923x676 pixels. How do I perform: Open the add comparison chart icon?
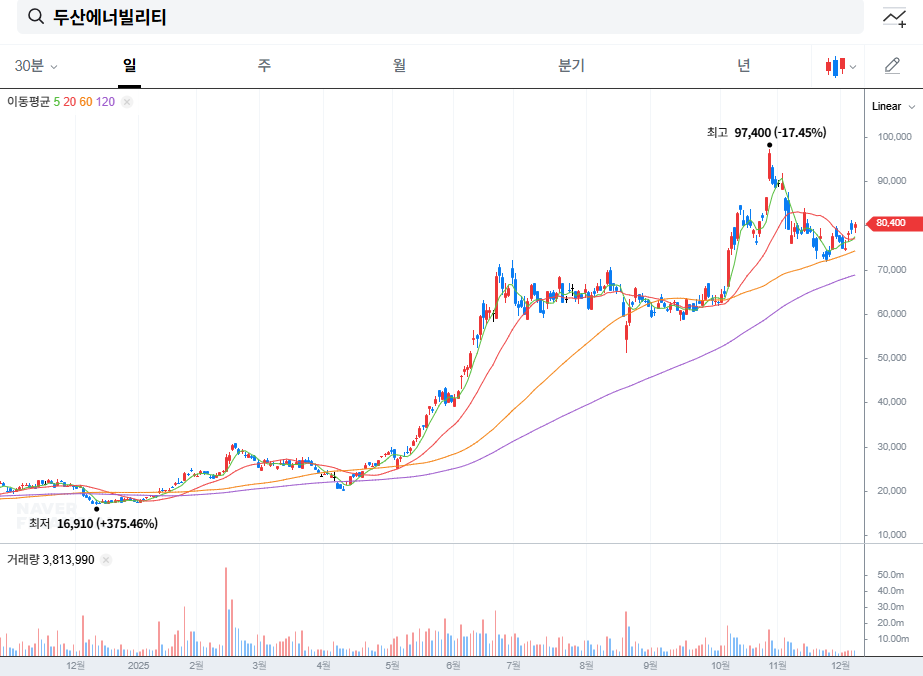coord(894,18)
